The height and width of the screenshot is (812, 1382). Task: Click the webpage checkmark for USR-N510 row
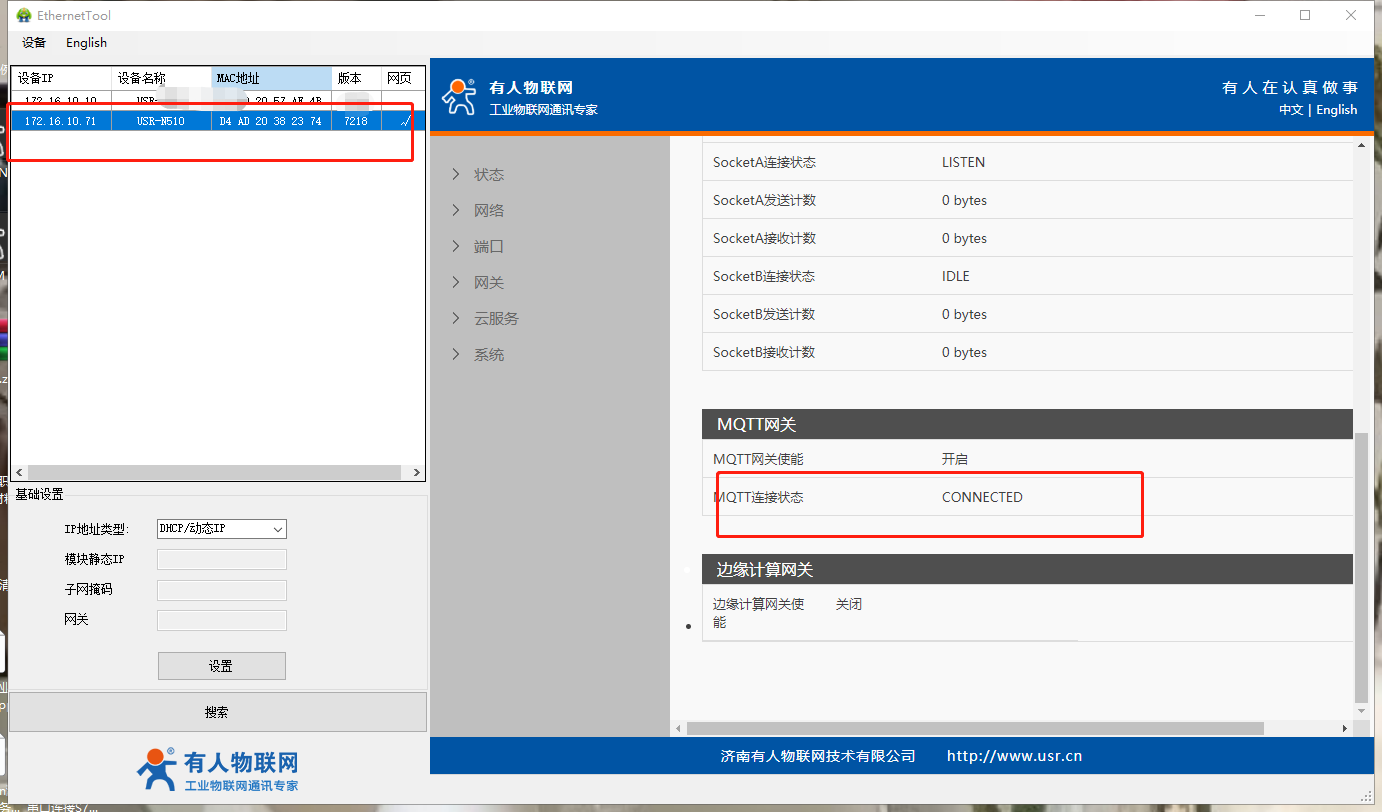[x=404, y=121]
